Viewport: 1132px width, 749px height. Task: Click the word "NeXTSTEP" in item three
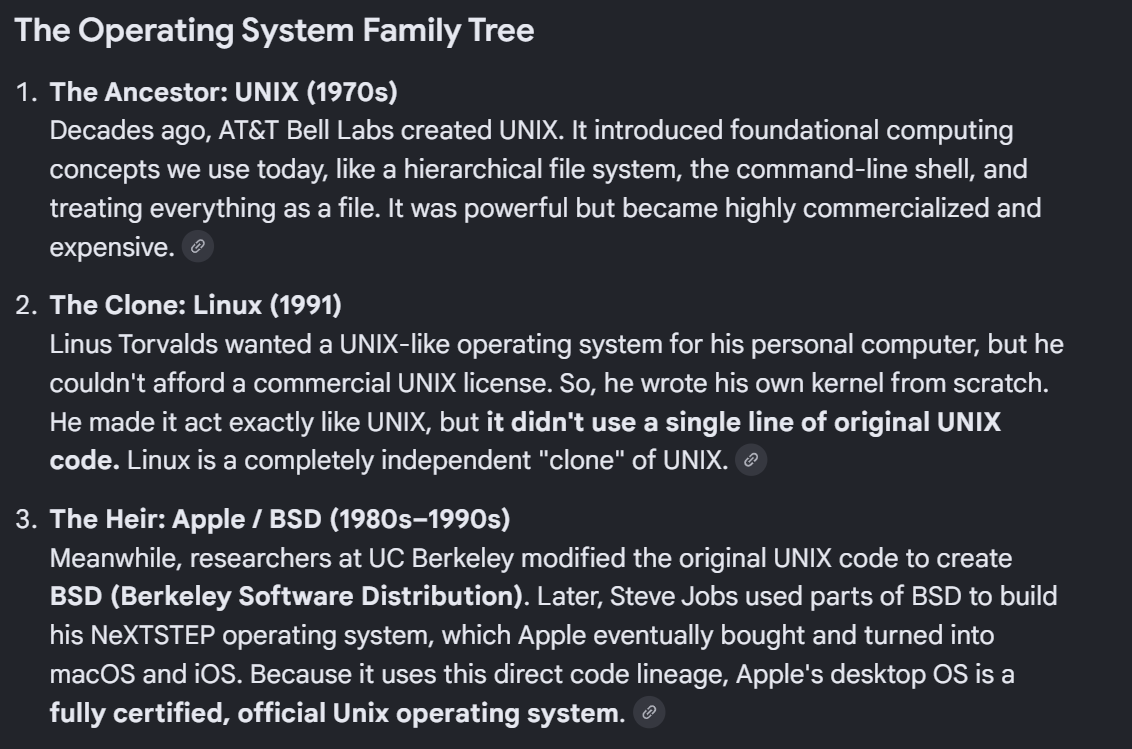point(152,636)
